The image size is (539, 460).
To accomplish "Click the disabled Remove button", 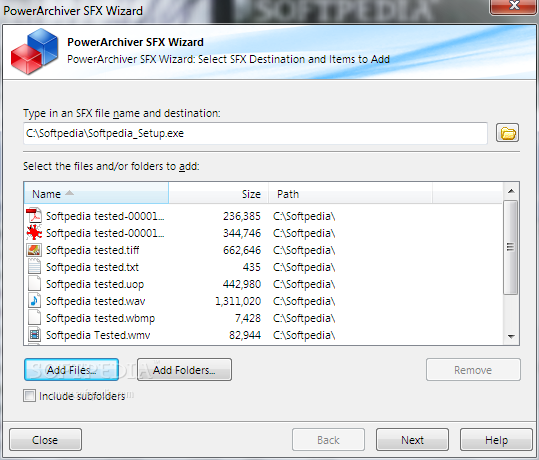I will [x=473, y=370].
